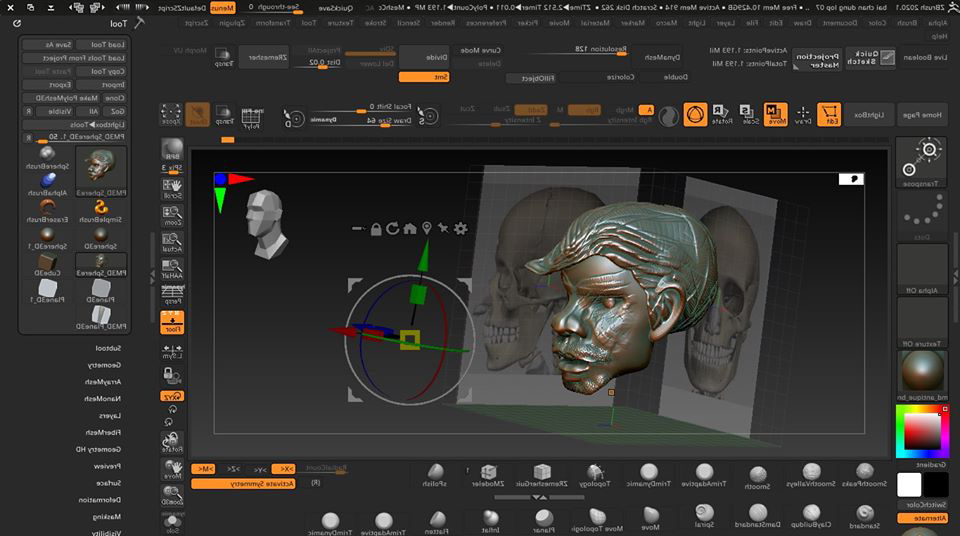Toggle Activate Symmetry
The height and width of the screenshot is (536, 960).
[243, 484]
